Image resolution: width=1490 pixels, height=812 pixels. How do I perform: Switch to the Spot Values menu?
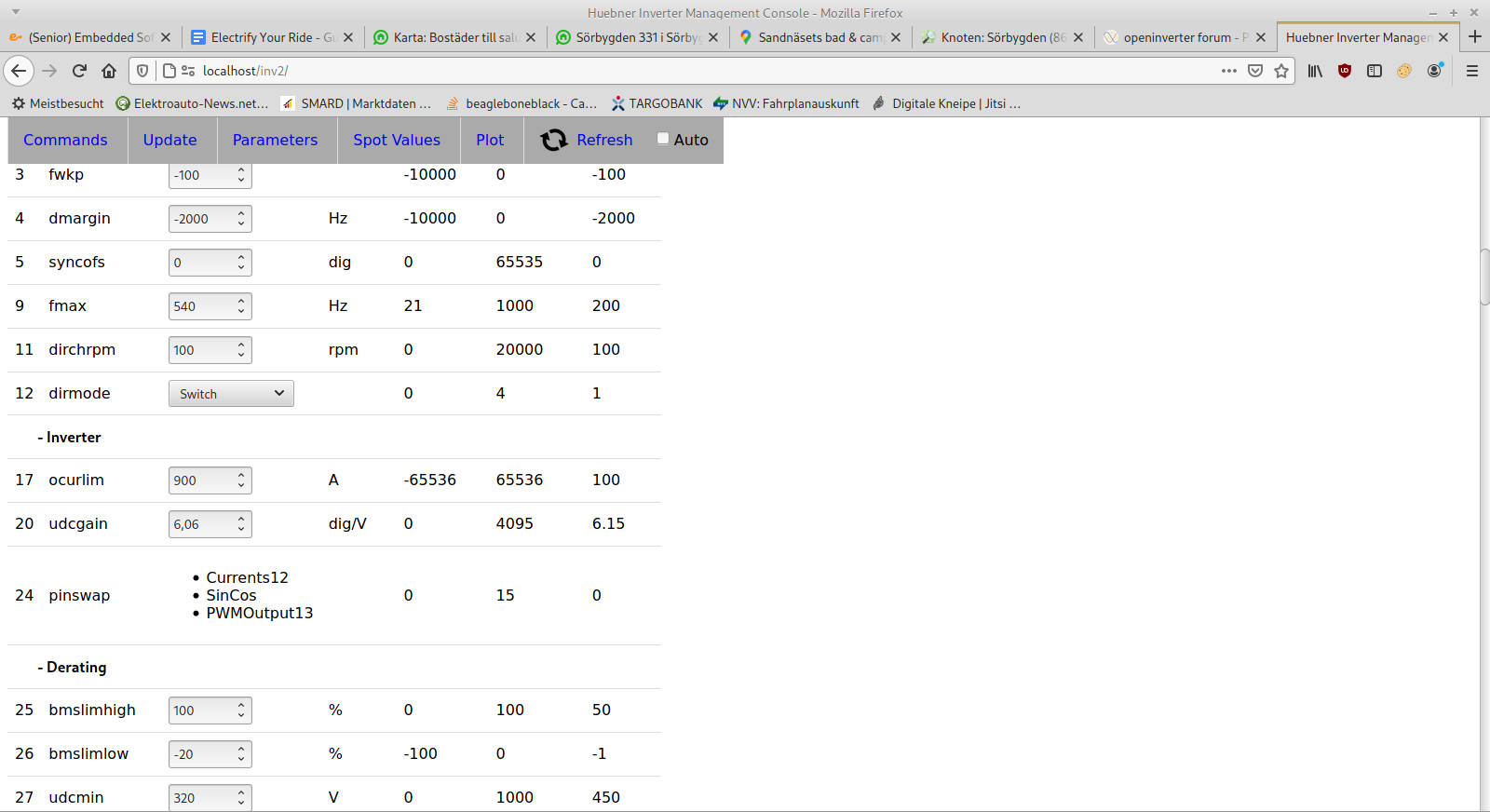(x=397, y=140)
